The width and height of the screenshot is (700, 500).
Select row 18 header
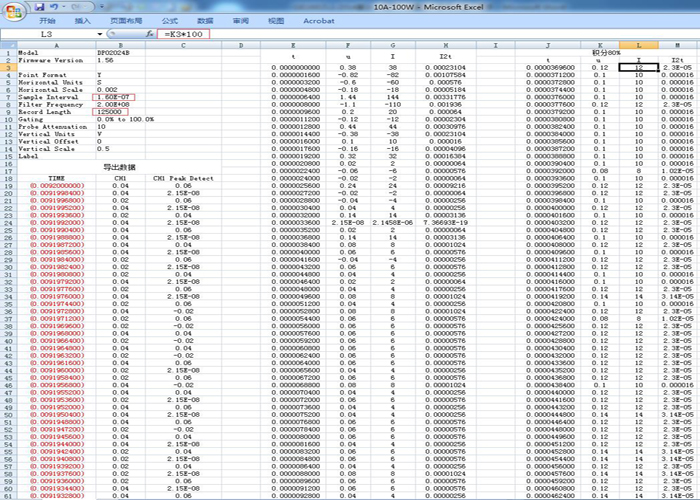click(8, 178)
